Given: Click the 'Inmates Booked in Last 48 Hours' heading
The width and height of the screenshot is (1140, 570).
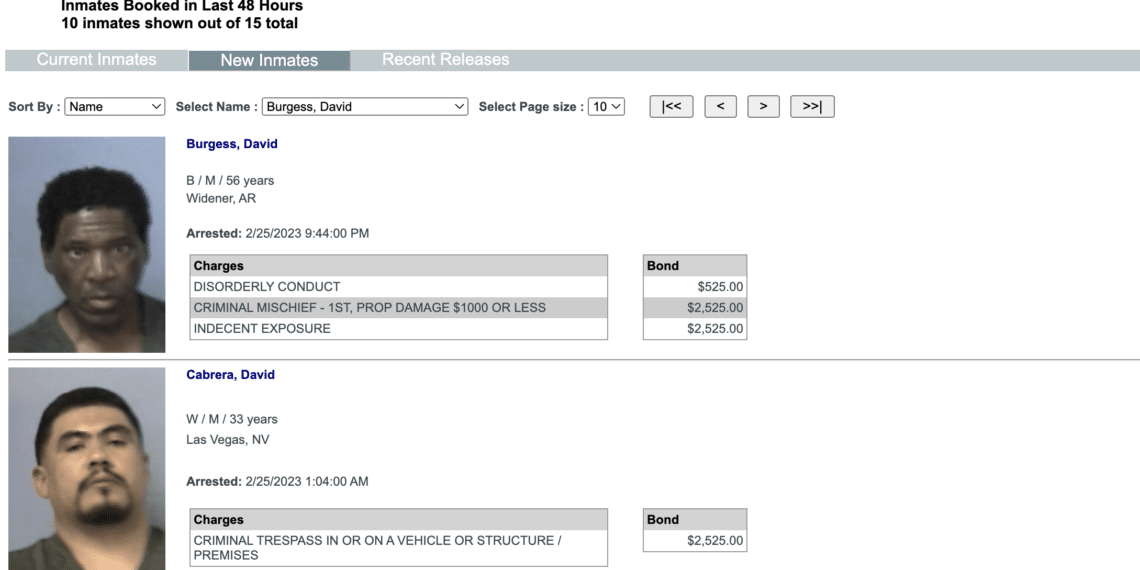Looking at the screenshot, I should (x=182, y=6).
